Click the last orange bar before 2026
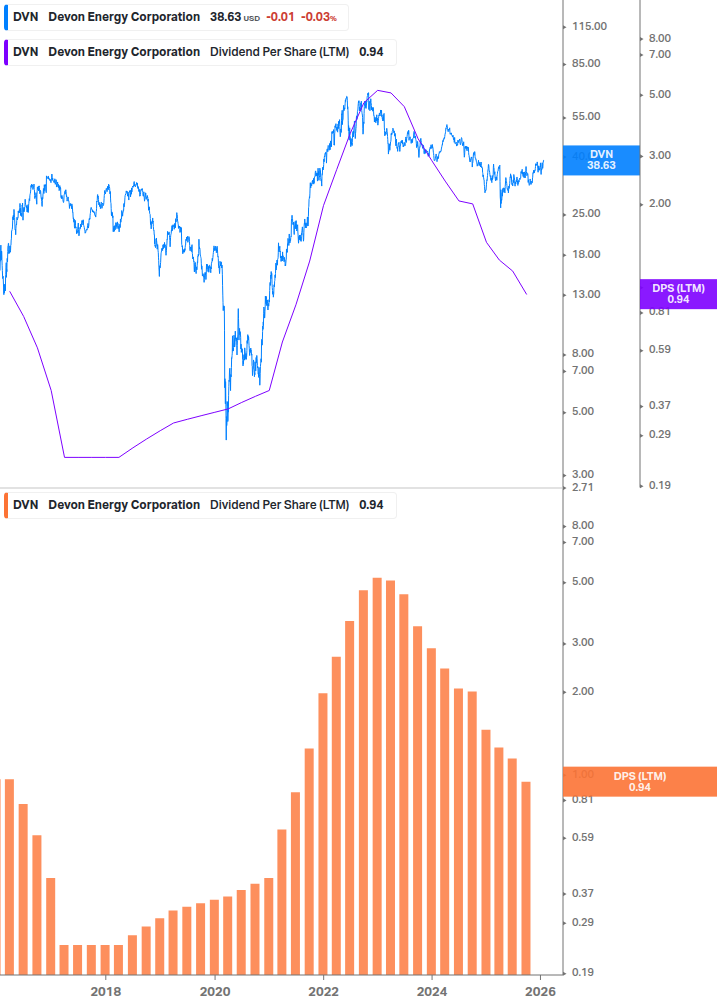This screenshot has height=1005, width=717. [x=525, y=877]
